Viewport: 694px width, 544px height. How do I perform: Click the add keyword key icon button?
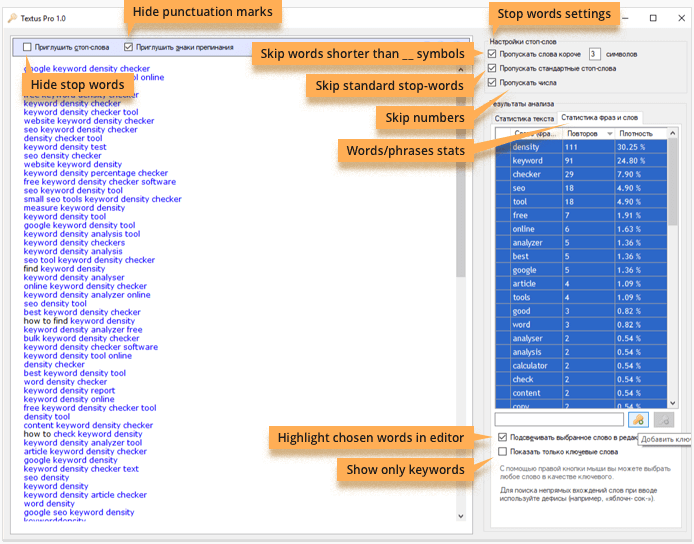tap(638, 420)
